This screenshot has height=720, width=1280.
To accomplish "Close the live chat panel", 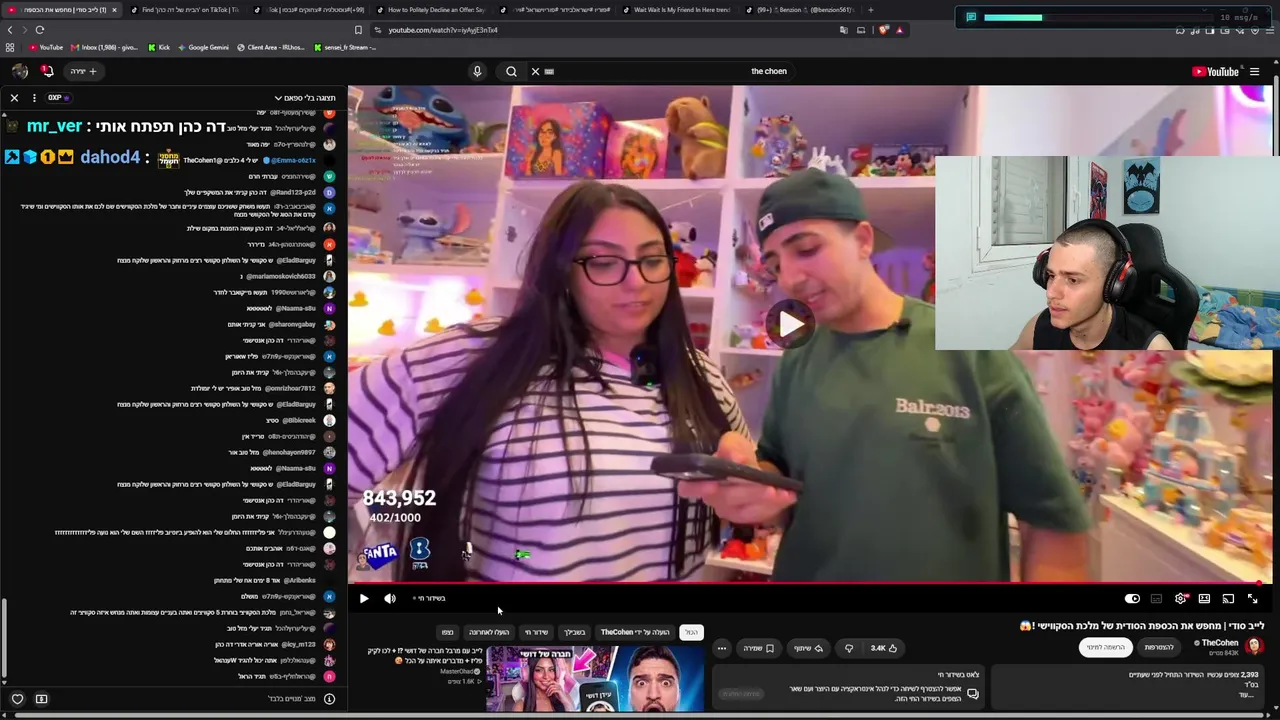I will pyautogui.click(x=14, y=98).
